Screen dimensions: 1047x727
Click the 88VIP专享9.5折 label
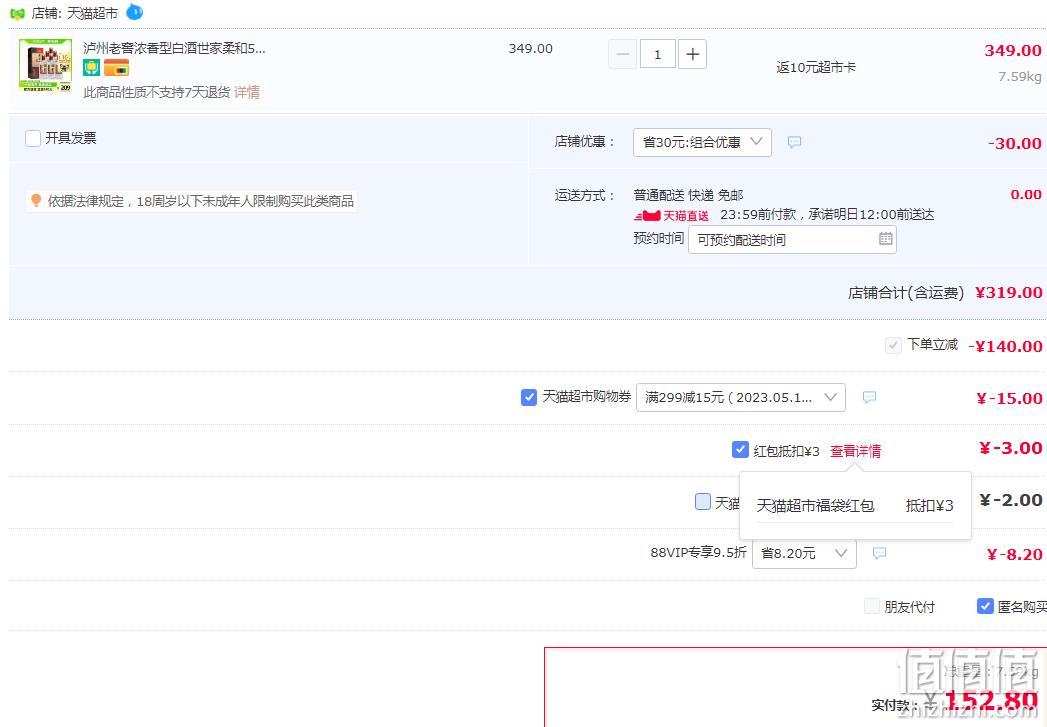tap(698, 553)
